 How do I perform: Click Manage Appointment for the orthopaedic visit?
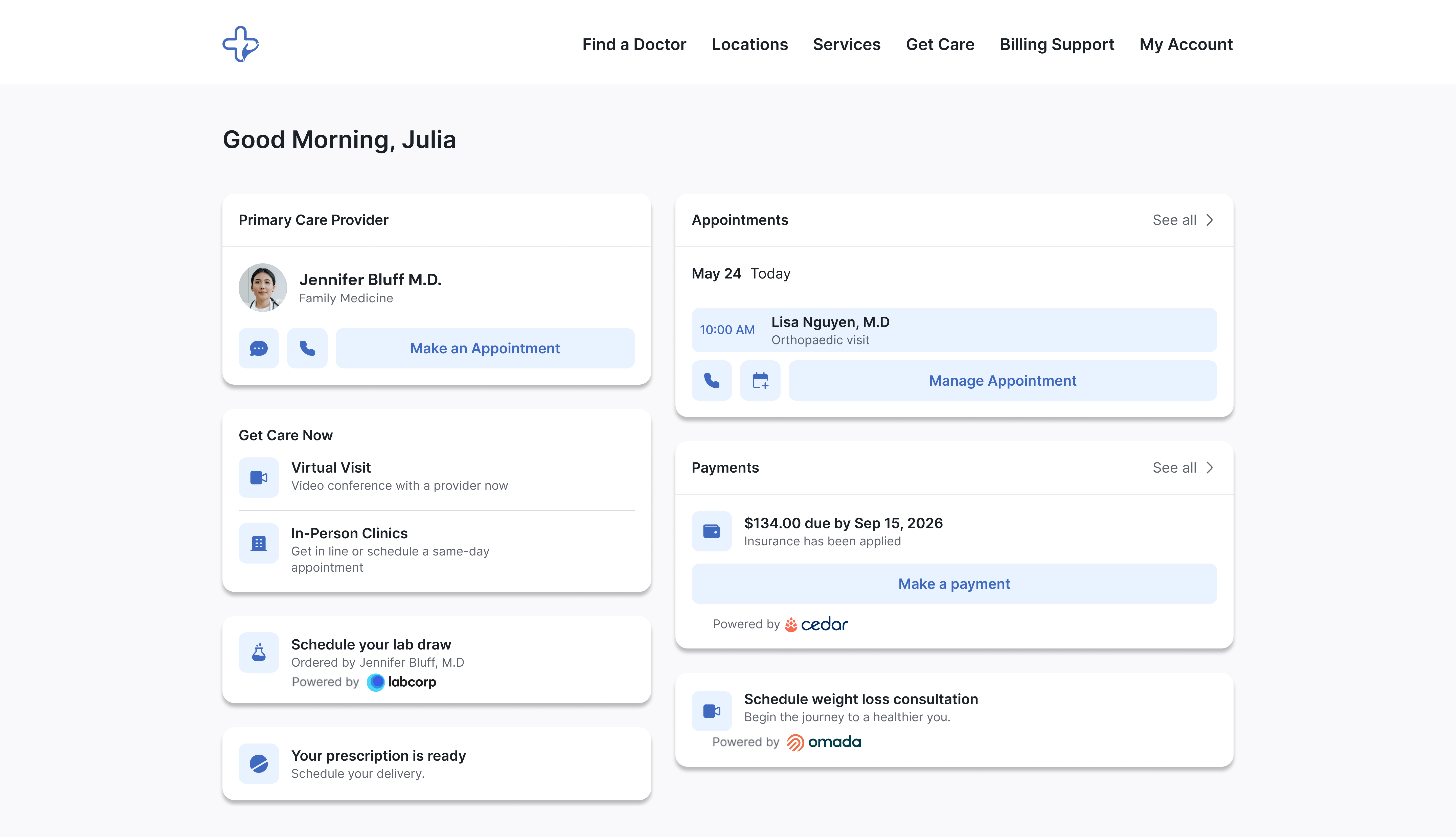1003,380
